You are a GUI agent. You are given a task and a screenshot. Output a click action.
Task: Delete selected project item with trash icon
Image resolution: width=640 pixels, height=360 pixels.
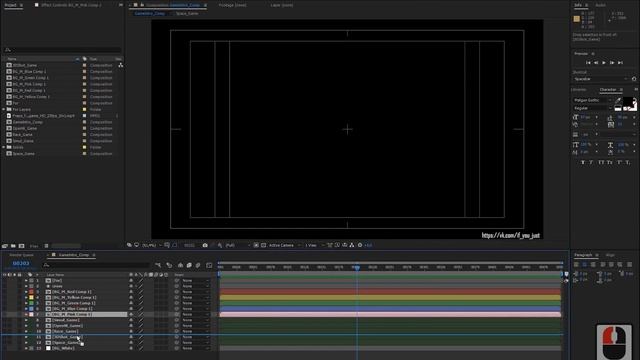(x=46, y=246)
